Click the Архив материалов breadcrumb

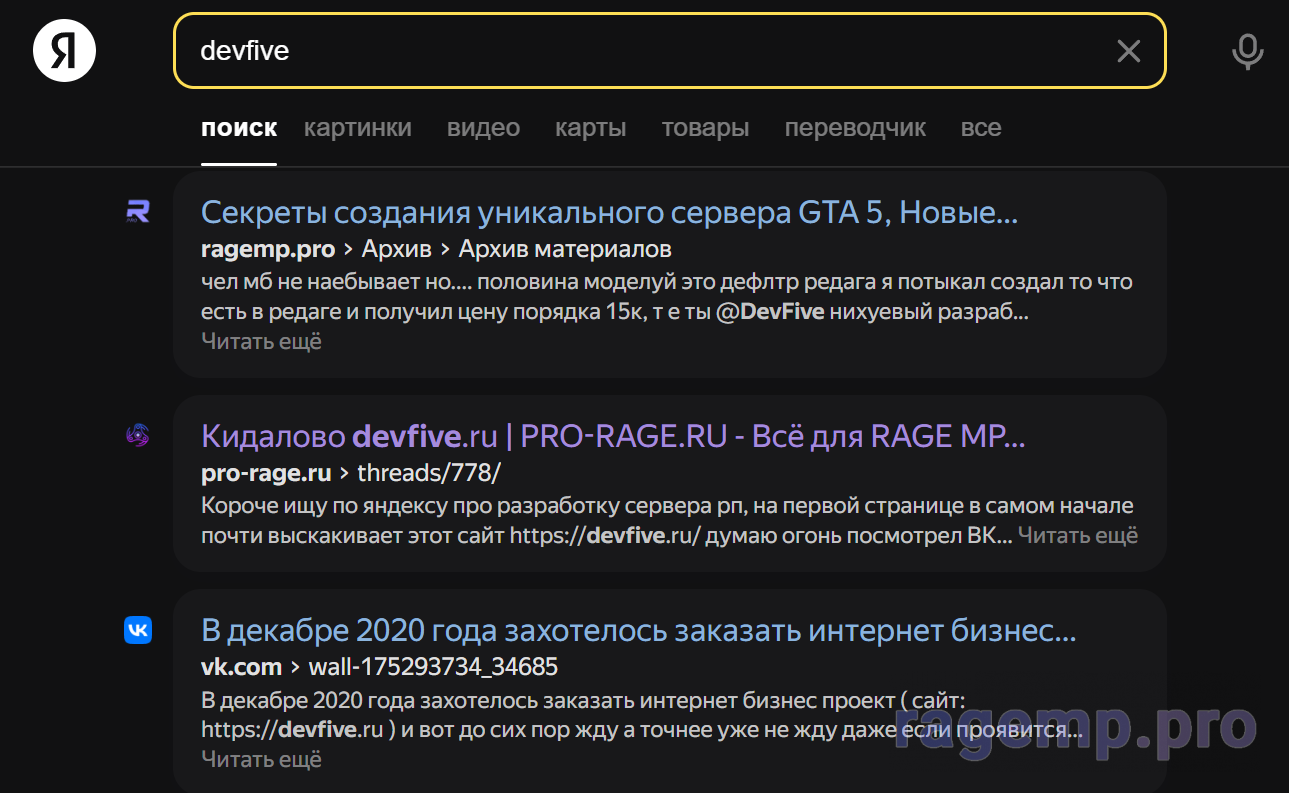click(x=565, y=249)
